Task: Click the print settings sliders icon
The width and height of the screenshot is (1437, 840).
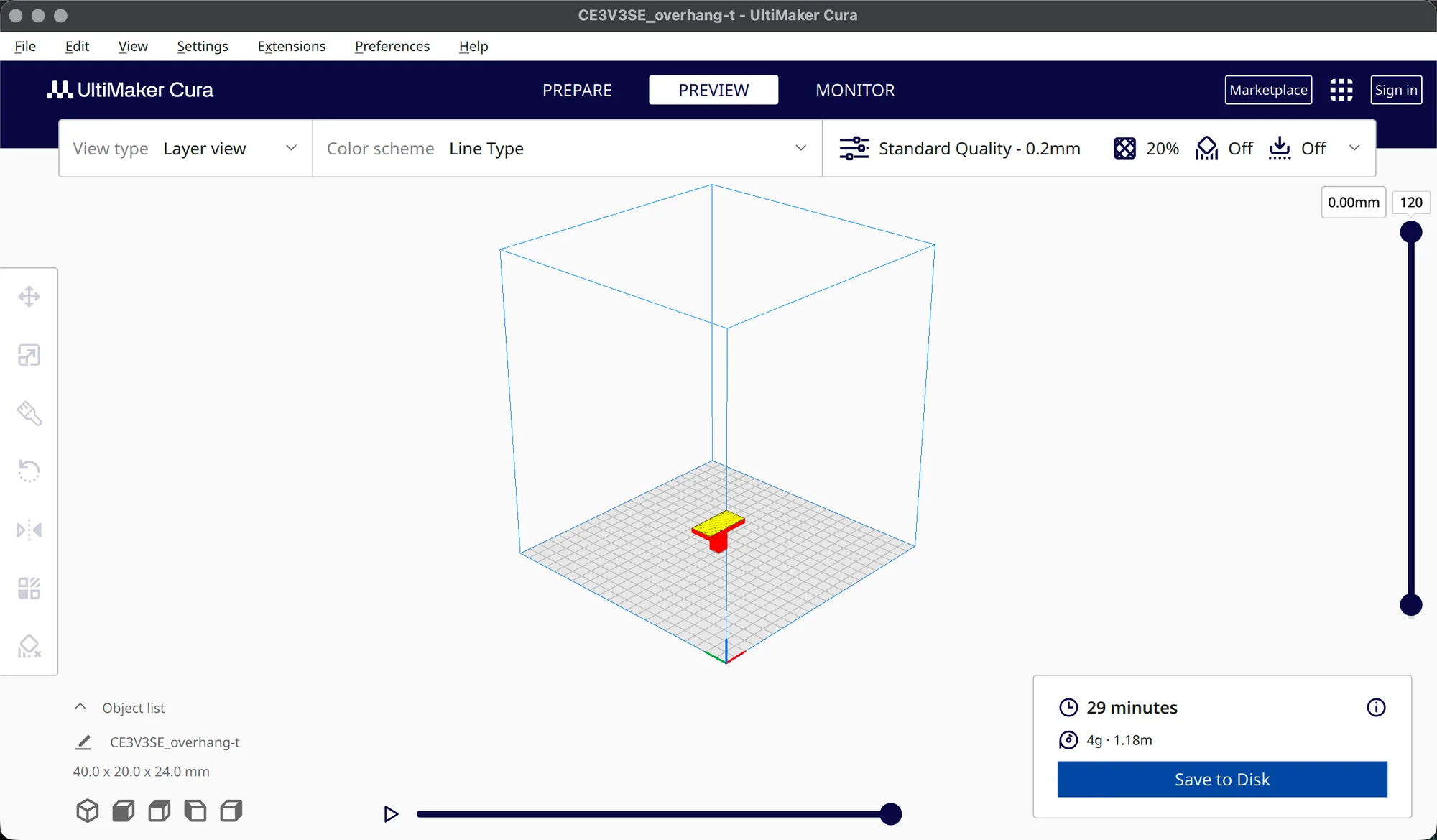Action: tap(854, 149)
